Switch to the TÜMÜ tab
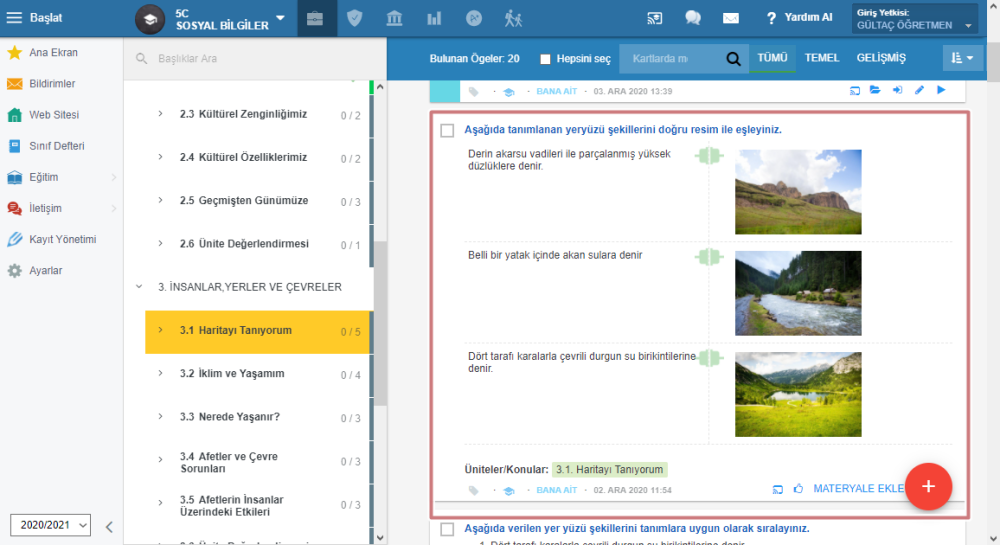Viewport: 1000px width, 545px height. click(x=772, y=58)
